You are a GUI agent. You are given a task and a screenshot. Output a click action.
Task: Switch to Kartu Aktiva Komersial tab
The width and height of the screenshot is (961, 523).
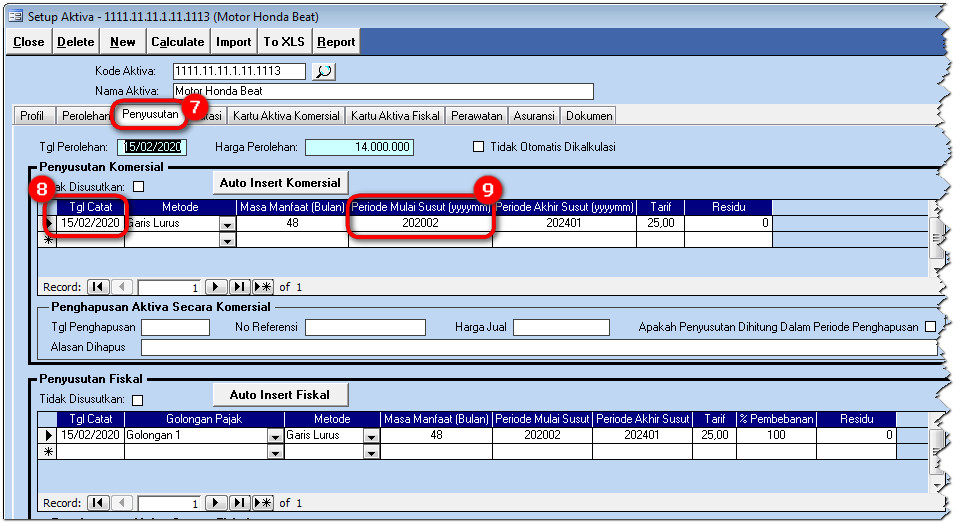286,116
